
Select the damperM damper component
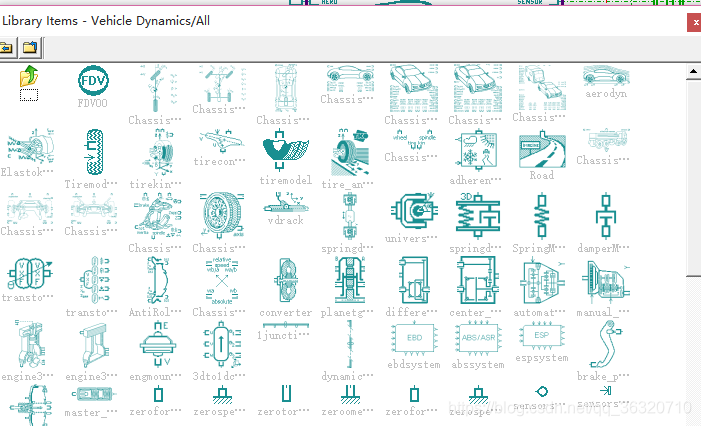(605, 215)
